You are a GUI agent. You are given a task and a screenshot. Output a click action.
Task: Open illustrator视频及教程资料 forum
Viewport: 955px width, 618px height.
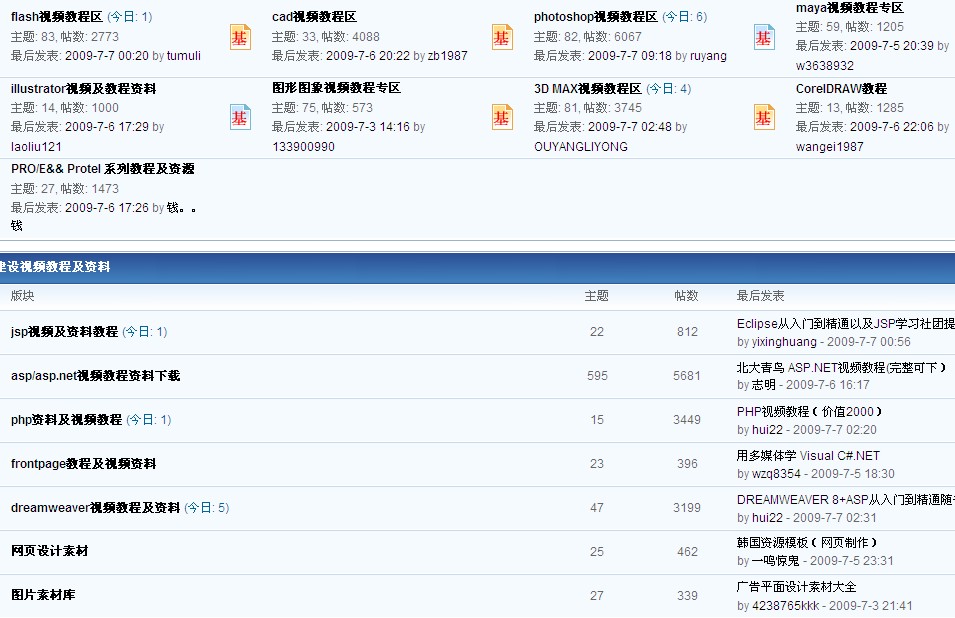pyautogui.click(x=83, y=89)
